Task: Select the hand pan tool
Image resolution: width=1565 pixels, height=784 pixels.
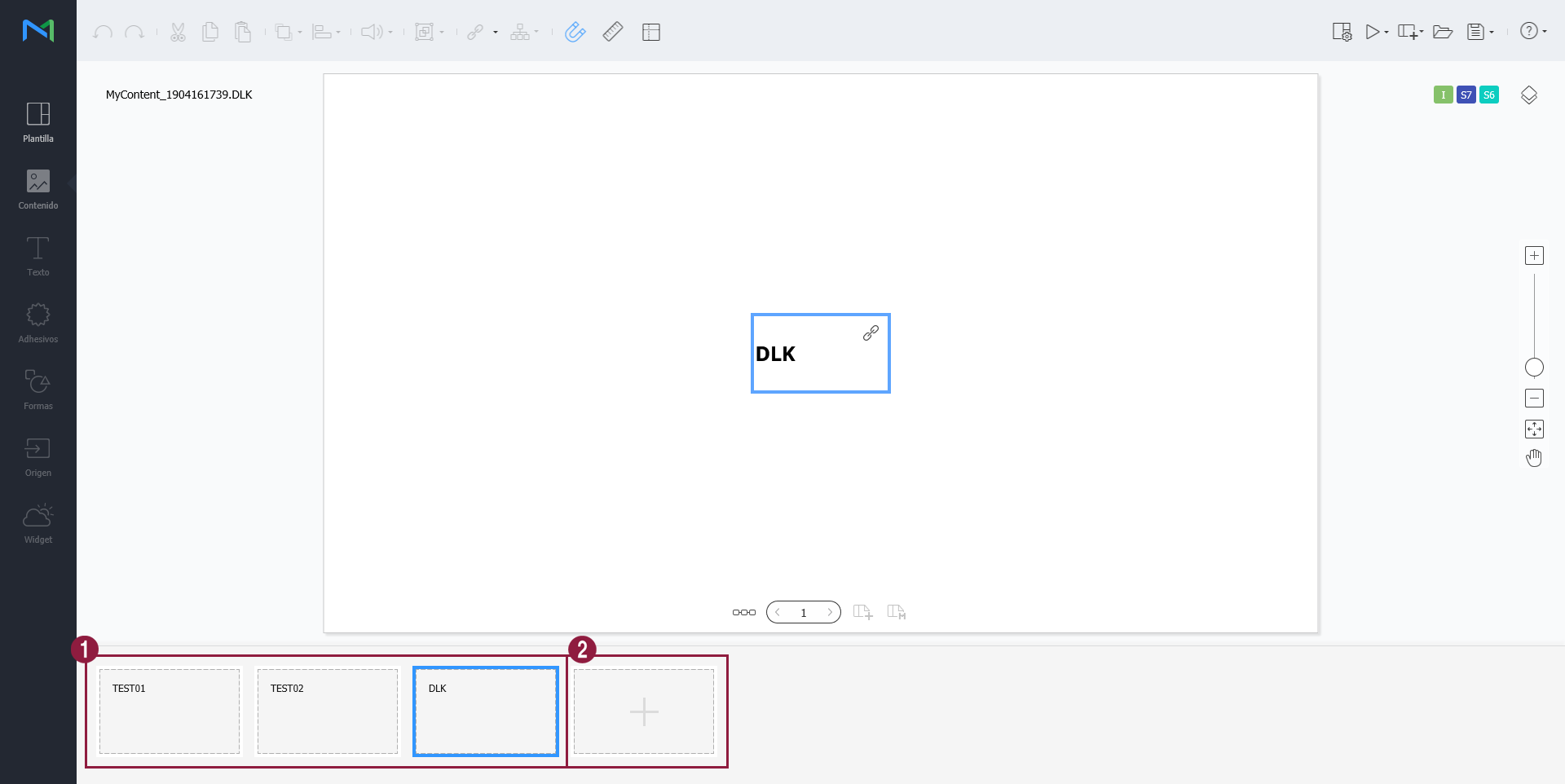Action: tap(1534, 458)
